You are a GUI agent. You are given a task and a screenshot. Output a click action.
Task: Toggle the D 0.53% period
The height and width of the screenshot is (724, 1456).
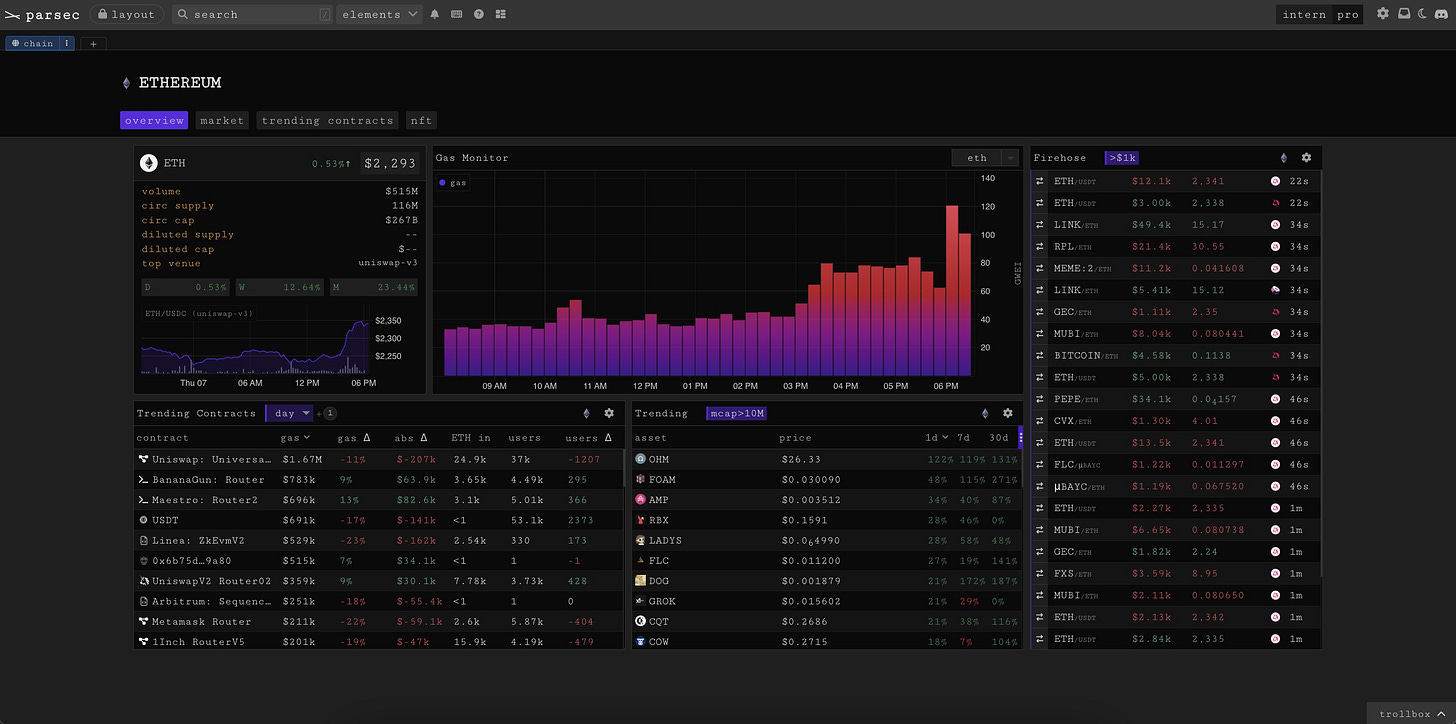pos(186,287)
